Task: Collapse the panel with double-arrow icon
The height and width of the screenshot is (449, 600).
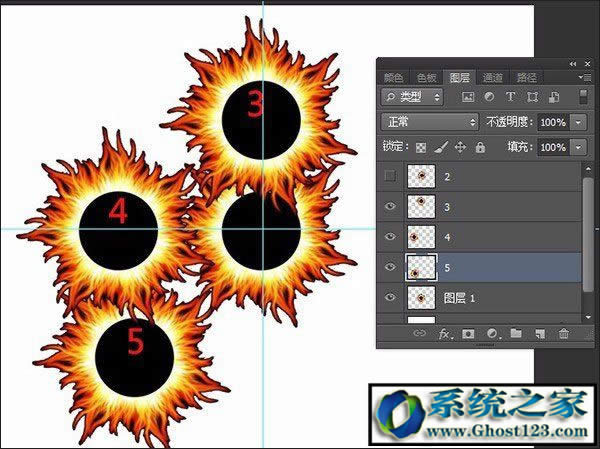Action: (573, 64)
